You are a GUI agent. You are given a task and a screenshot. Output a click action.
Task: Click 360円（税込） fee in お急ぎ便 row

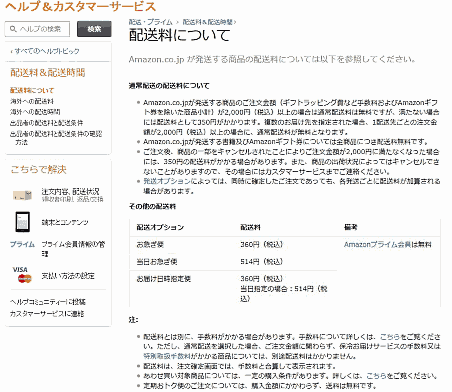262,245
